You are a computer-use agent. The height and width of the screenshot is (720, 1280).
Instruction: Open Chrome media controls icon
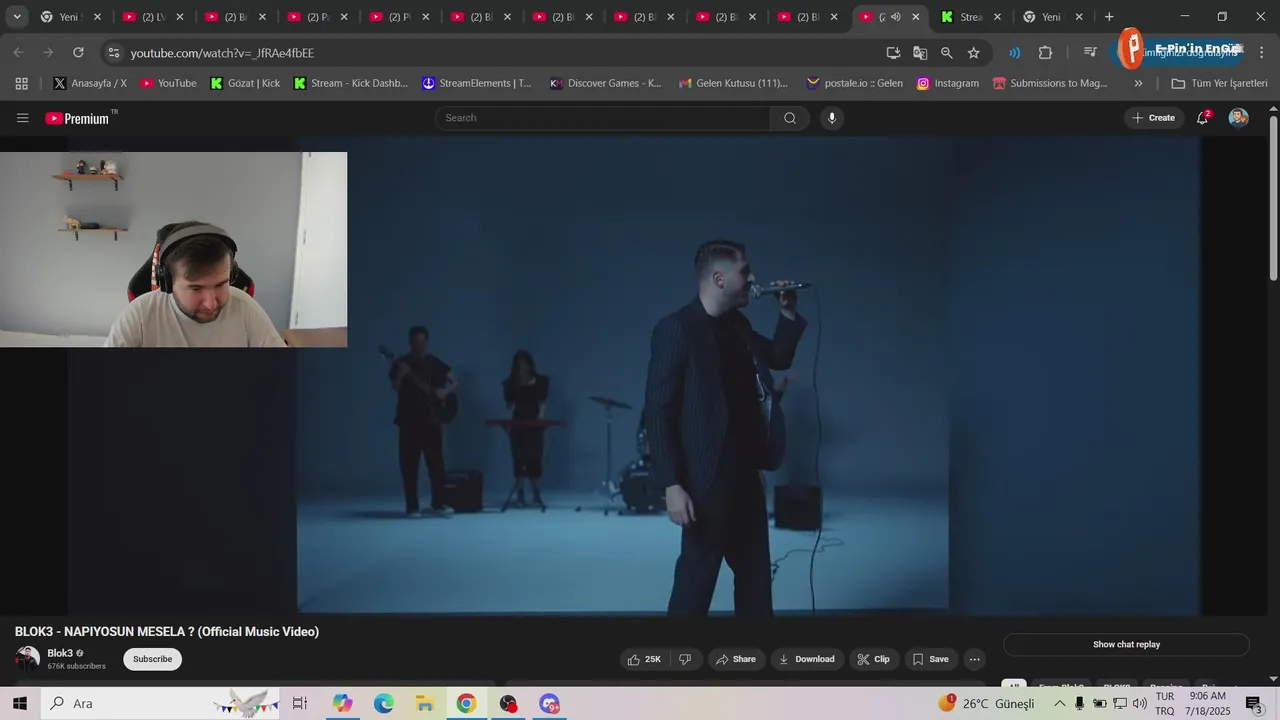pos(1090,52)
